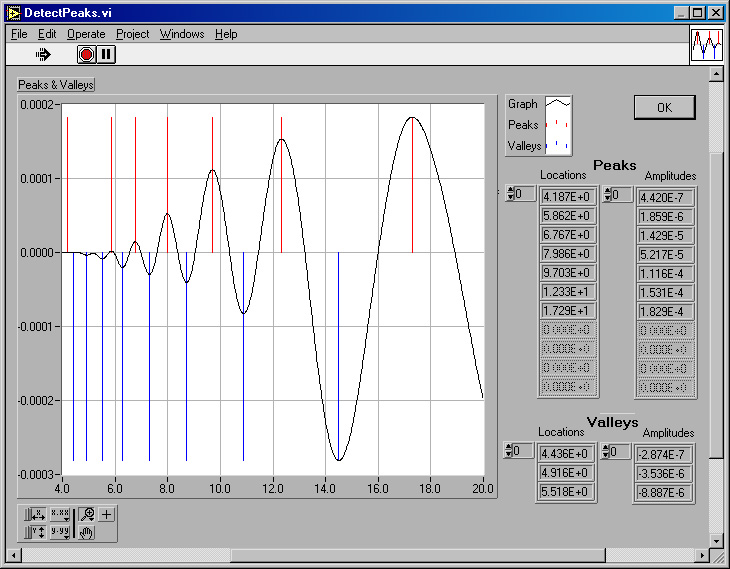The width and height of the screenshot is (730, 569).
Task: Click Valleys Amplitudes array index stepper
Action: click(605, 452)
